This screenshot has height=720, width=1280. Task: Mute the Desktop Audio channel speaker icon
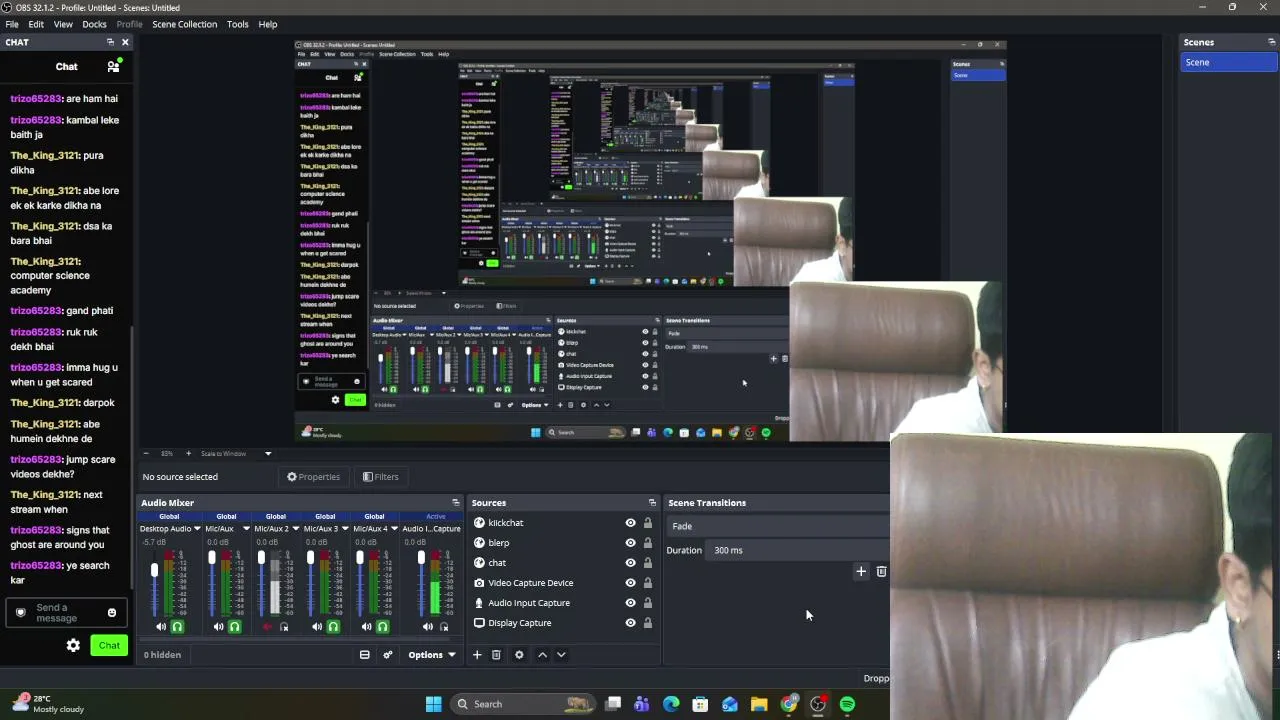pos(161,627)
